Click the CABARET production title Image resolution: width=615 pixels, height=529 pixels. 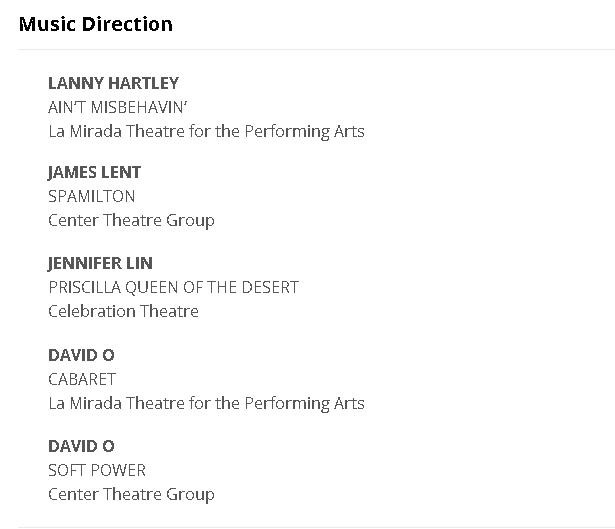(x=82, y=379)
